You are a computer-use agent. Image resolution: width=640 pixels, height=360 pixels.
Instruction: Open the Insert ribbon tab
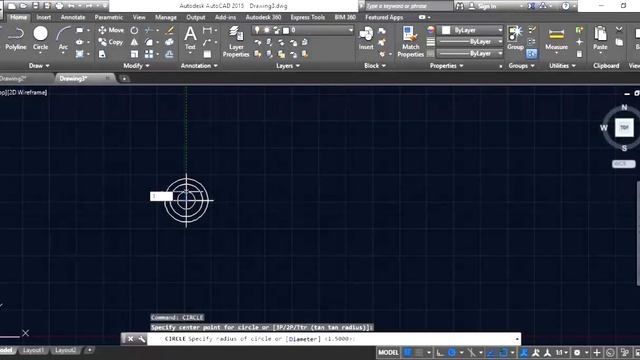tap(44, 17)
